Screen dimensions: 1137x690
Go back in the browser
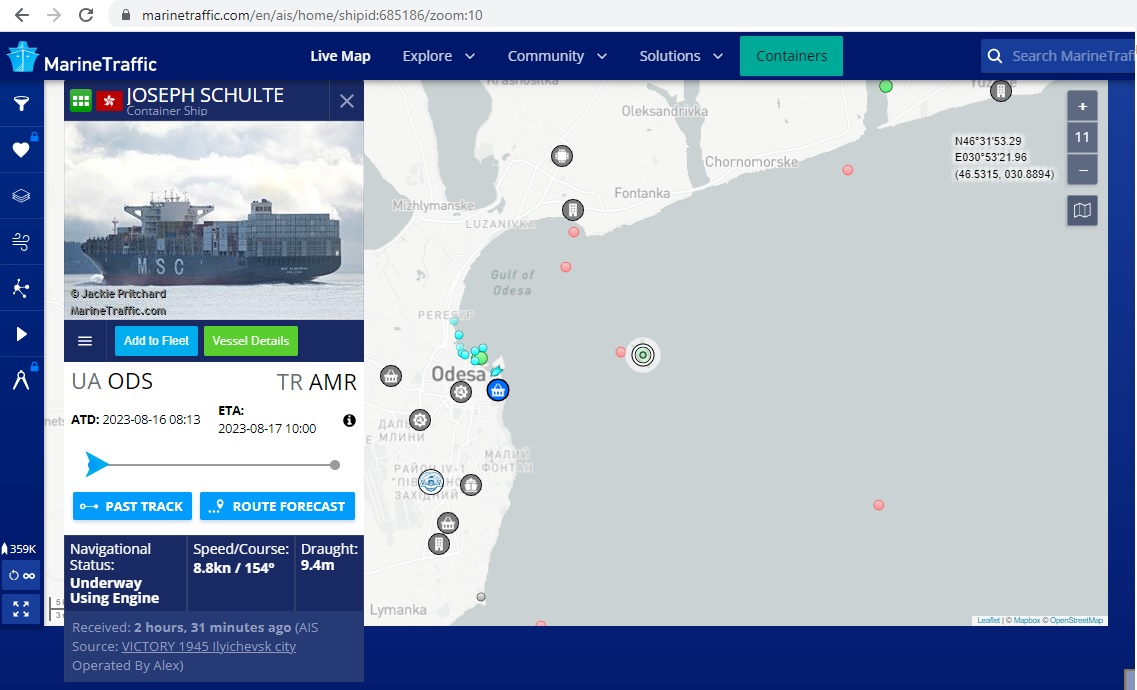tap(22, 14)
